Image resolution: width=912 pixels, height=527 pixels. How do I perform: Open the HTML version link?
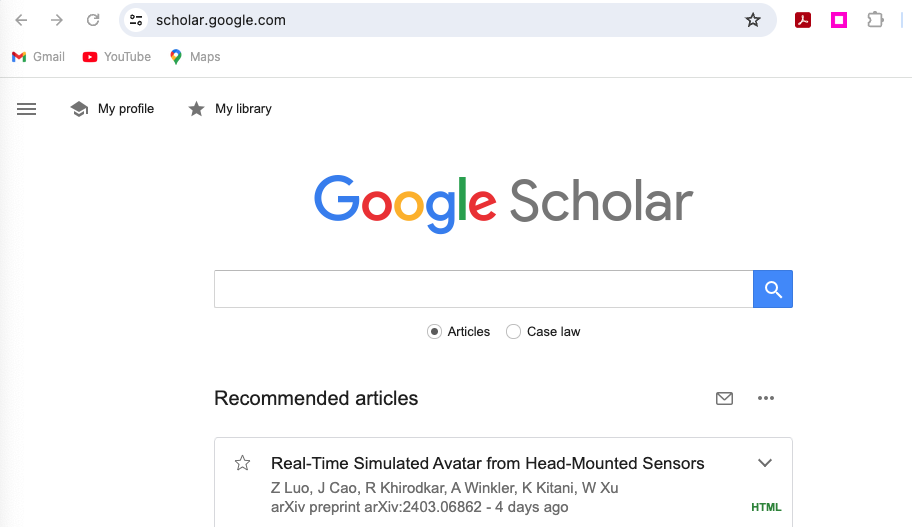[766, 507]
